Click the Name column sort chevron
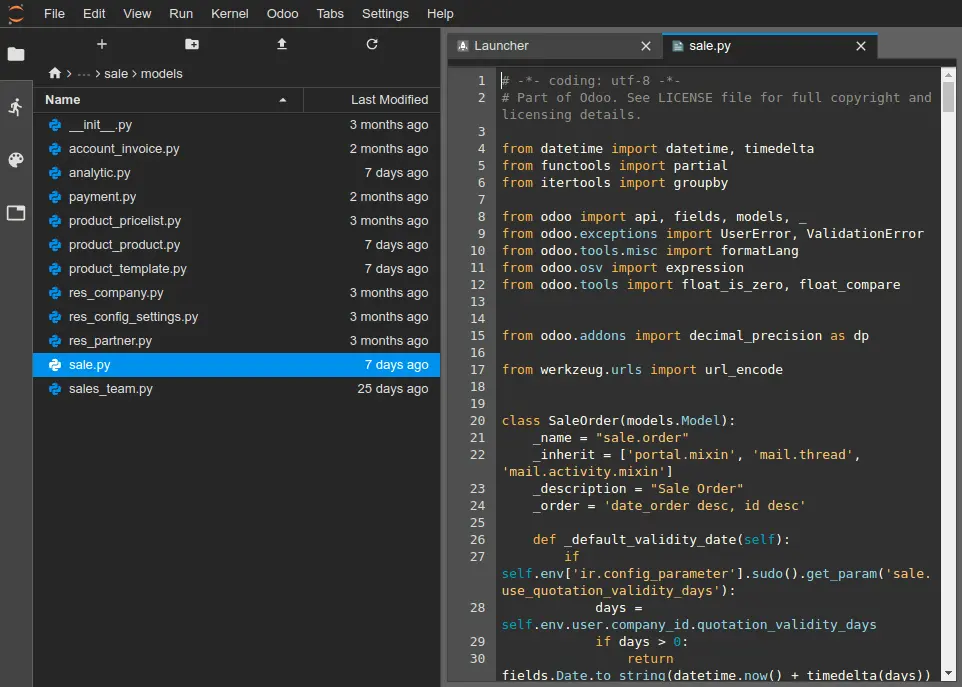 tap(283, 100)
